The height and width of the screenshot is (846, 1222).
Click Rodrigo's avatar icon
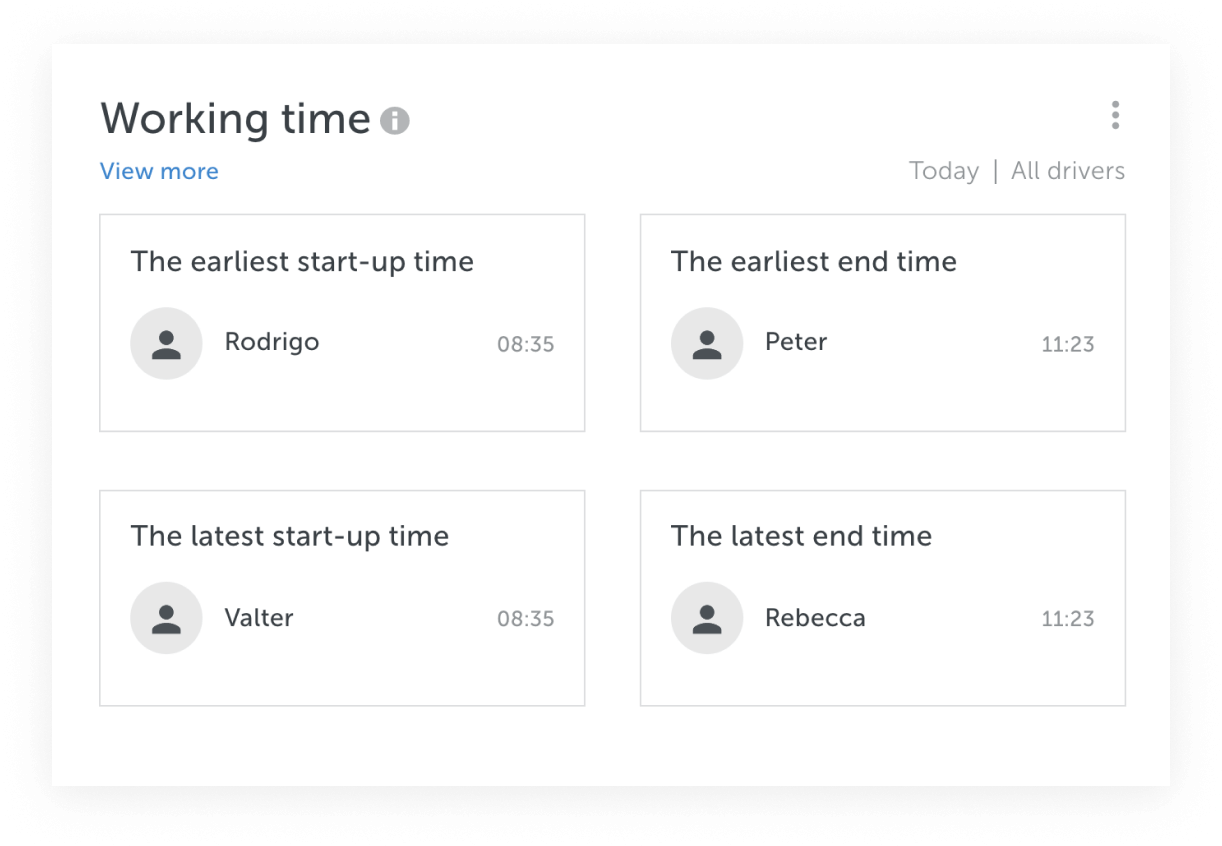tap(166, 343)
